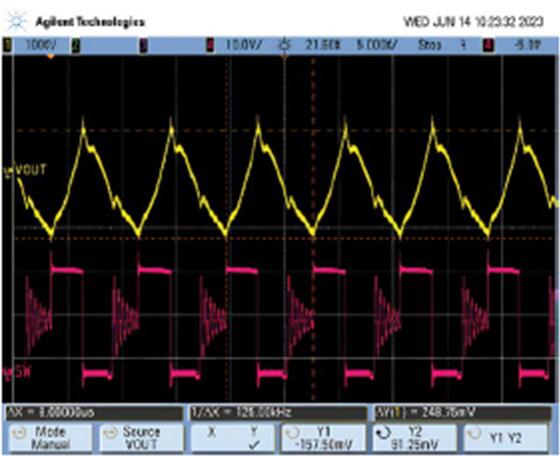Click the channel 3 indicator in status bar
560x456 pixels.
pos(144,46)
